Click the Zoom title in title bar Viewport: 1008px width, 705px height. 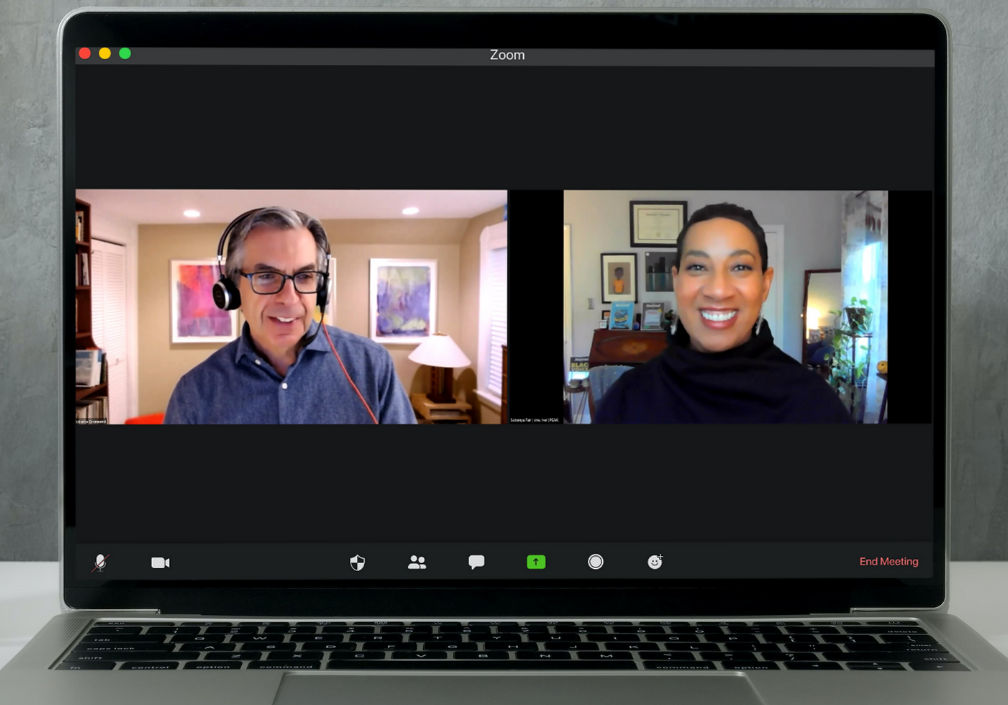coord(507,55)
